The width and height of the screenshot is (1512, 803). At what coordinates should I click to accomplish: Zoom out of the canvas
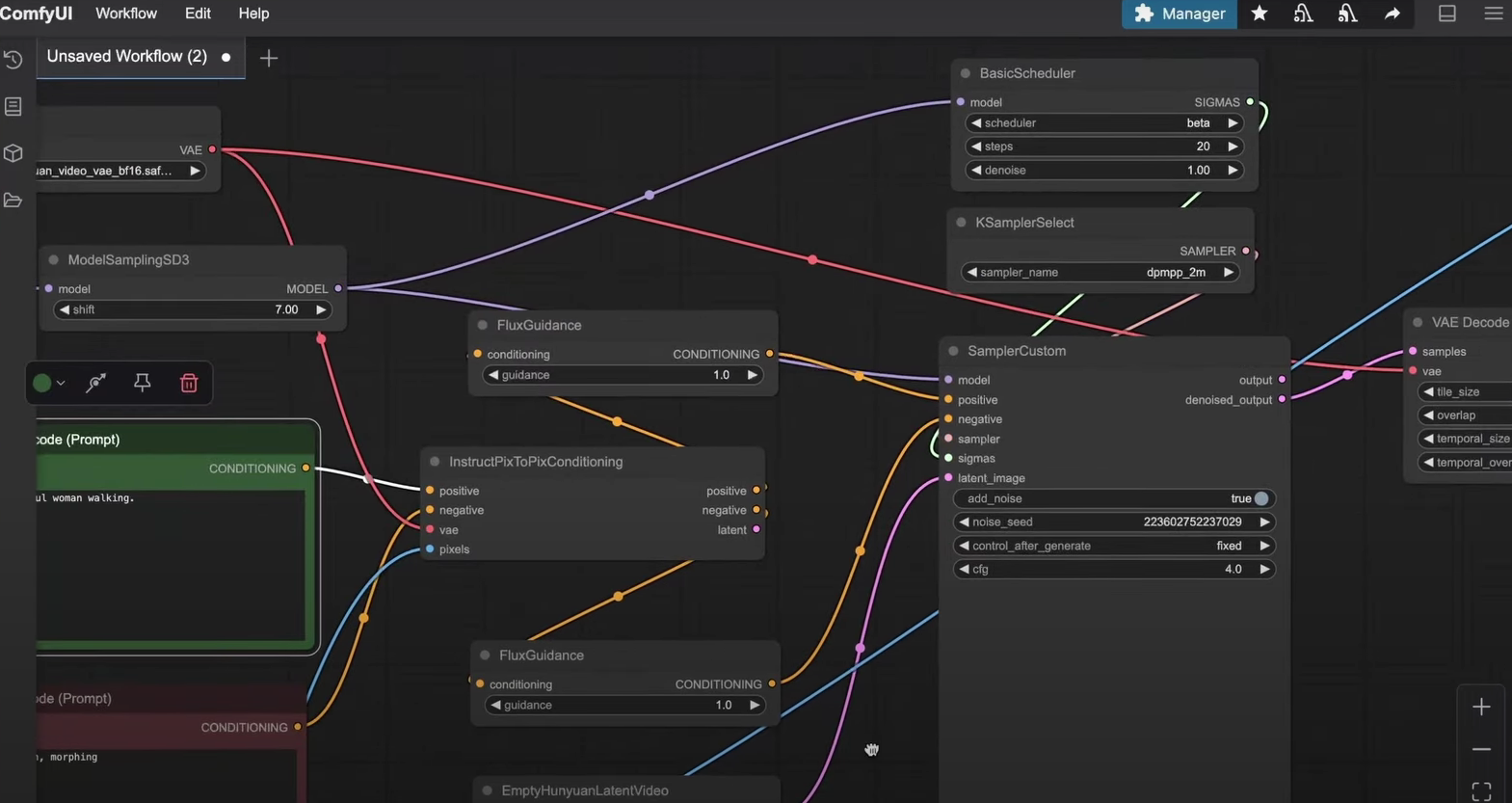pyautogui.click(x=1482, y=749)
